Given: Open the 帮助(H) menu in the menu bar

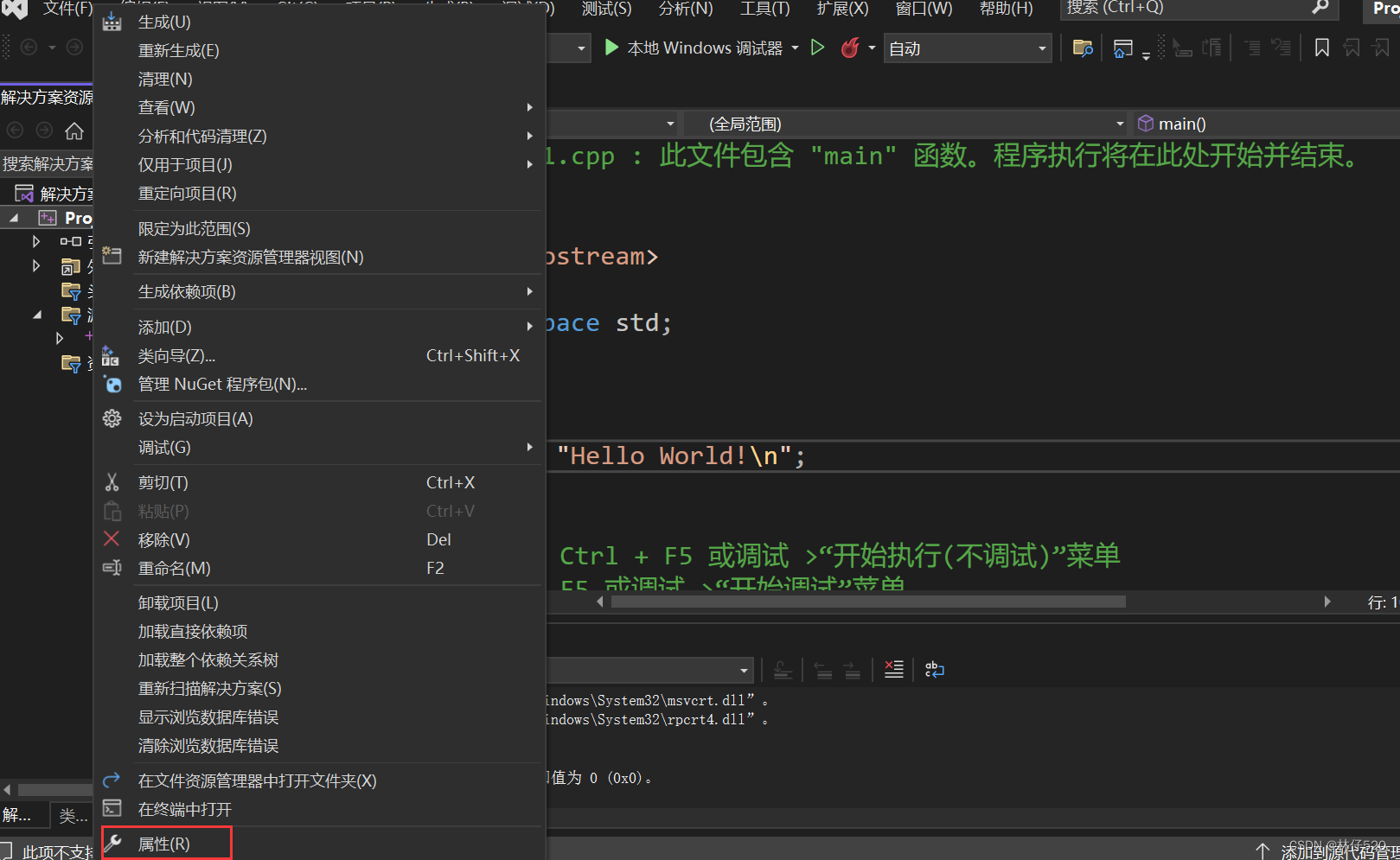Looking at the screenshot, I should 1006,9.
